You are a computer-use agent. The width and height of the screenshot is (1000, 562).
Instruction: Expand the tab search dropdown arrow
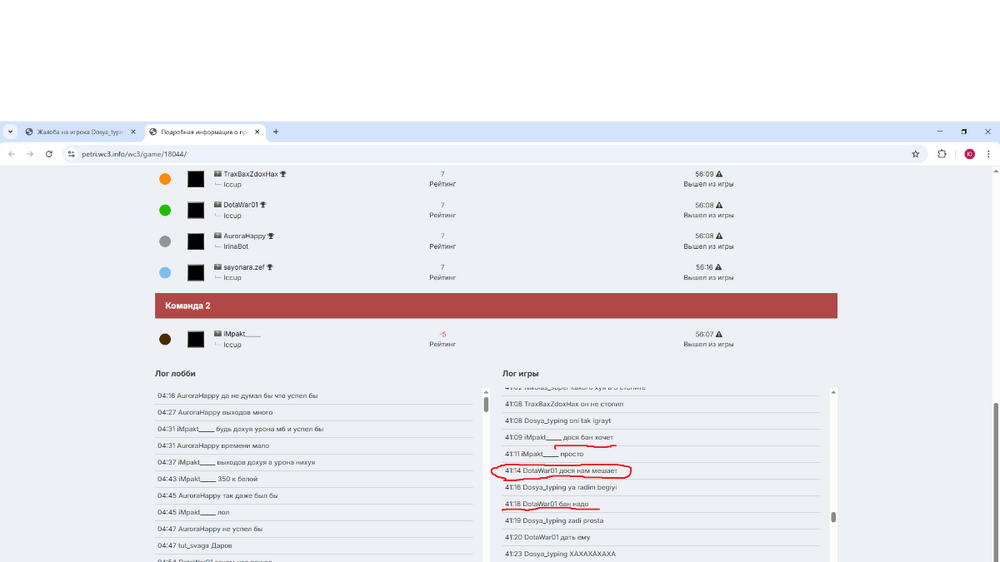click(x=10, y=132)
